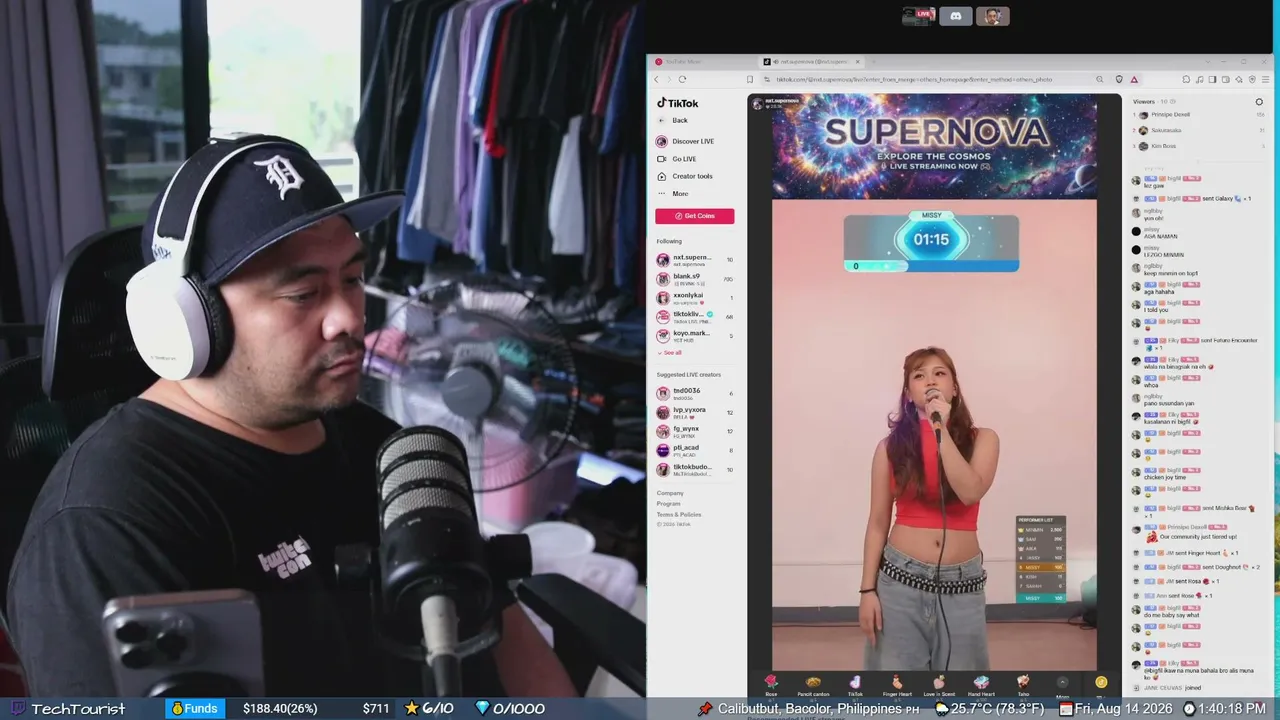The height and width of the screenshot is (720, 1280).
Task: Close the nxt.supernova browser tab
Action: pos(858,62)
